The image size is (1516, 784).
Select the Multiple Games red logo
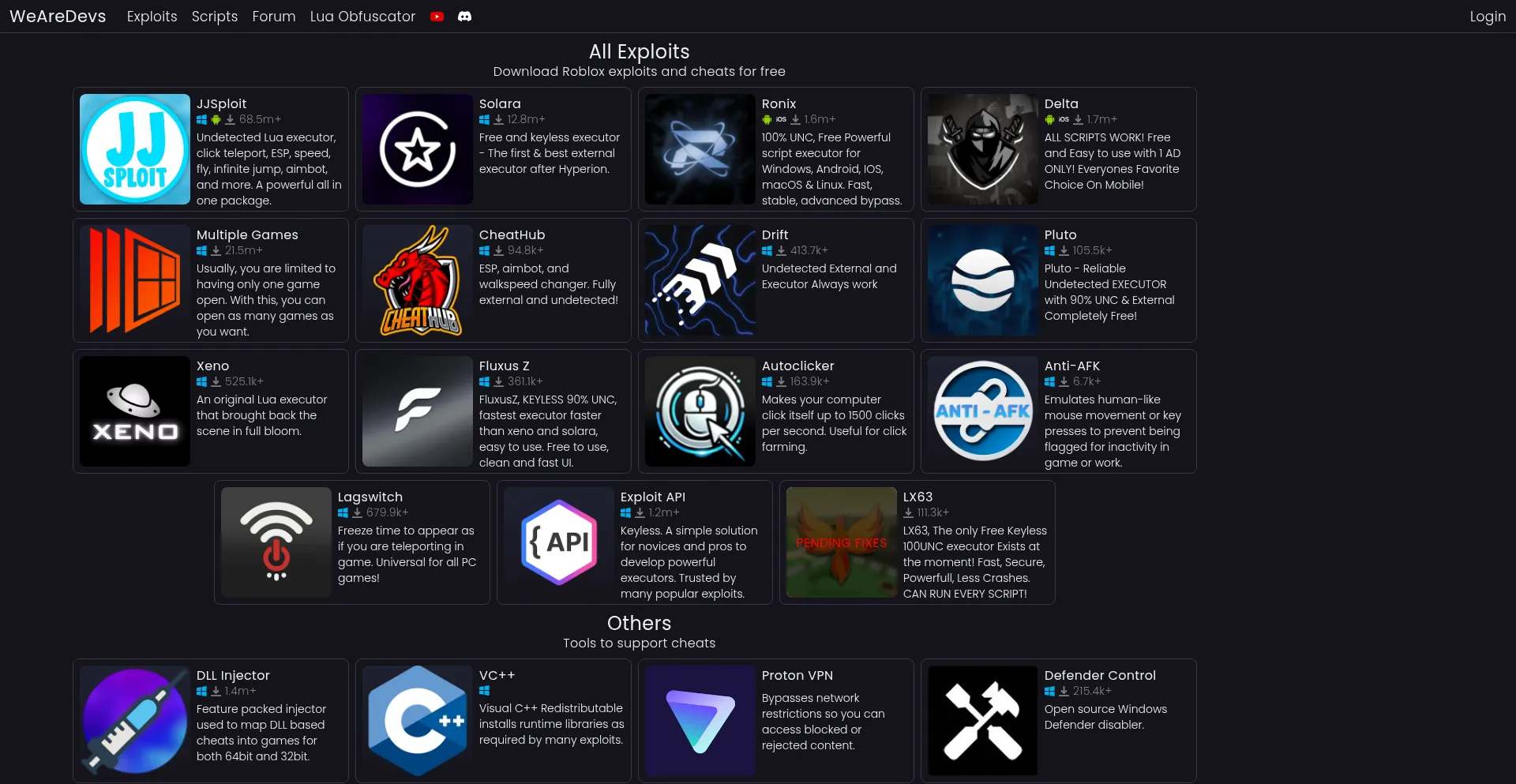pos(135,280)
